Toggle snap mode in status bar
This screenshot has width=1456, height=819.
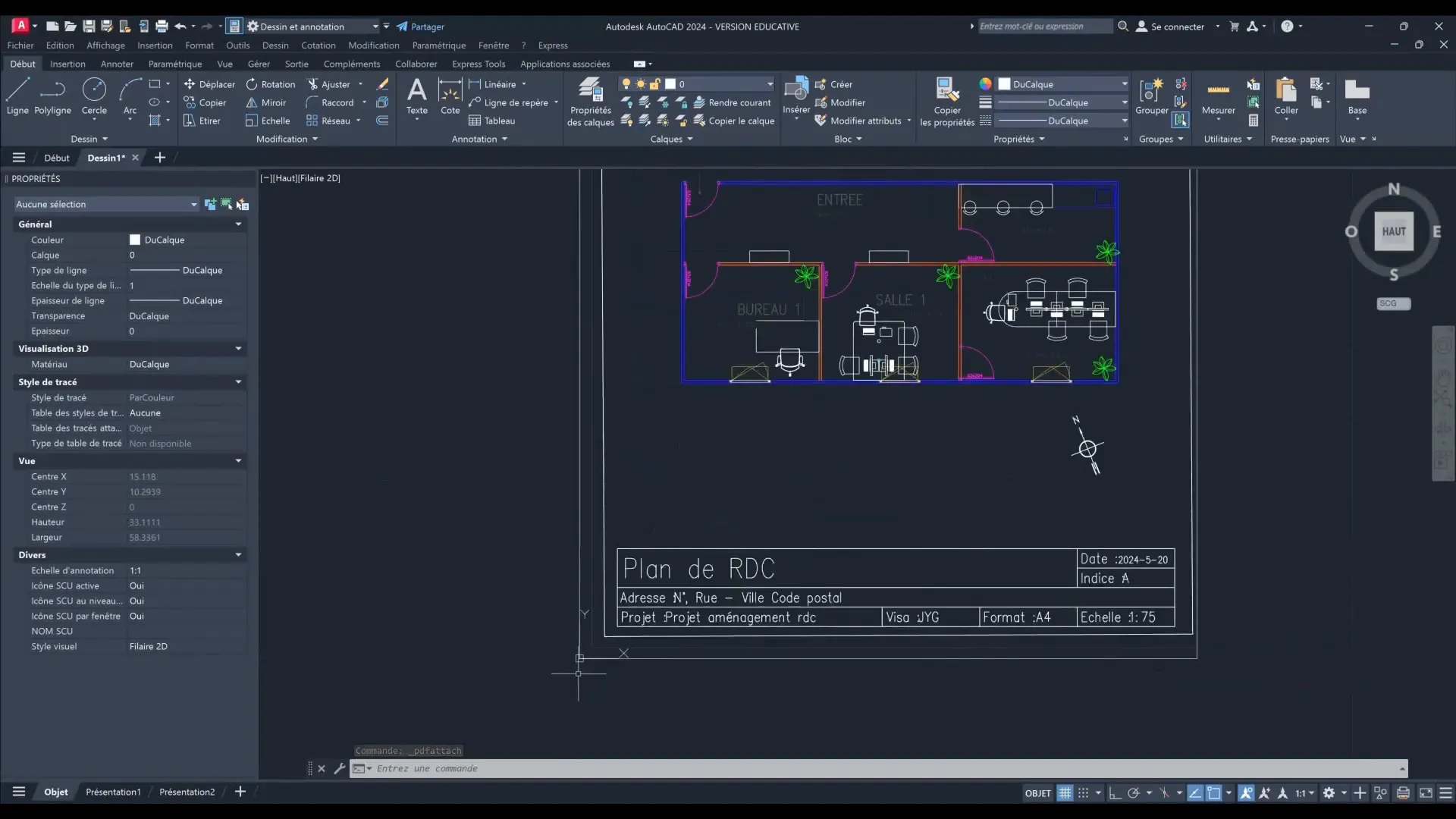click(x=1083, y=793)
